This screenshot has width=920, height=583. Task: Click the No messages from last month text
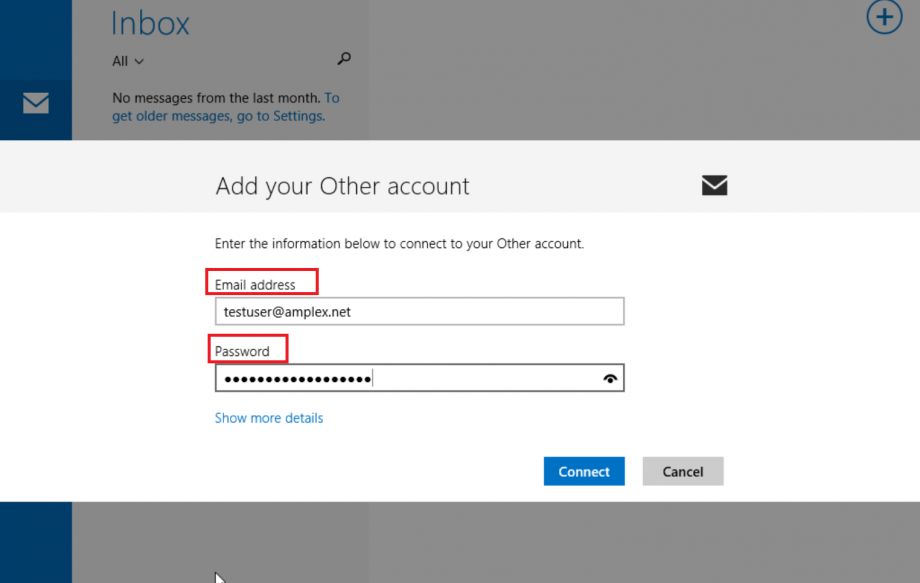point(216,98)
